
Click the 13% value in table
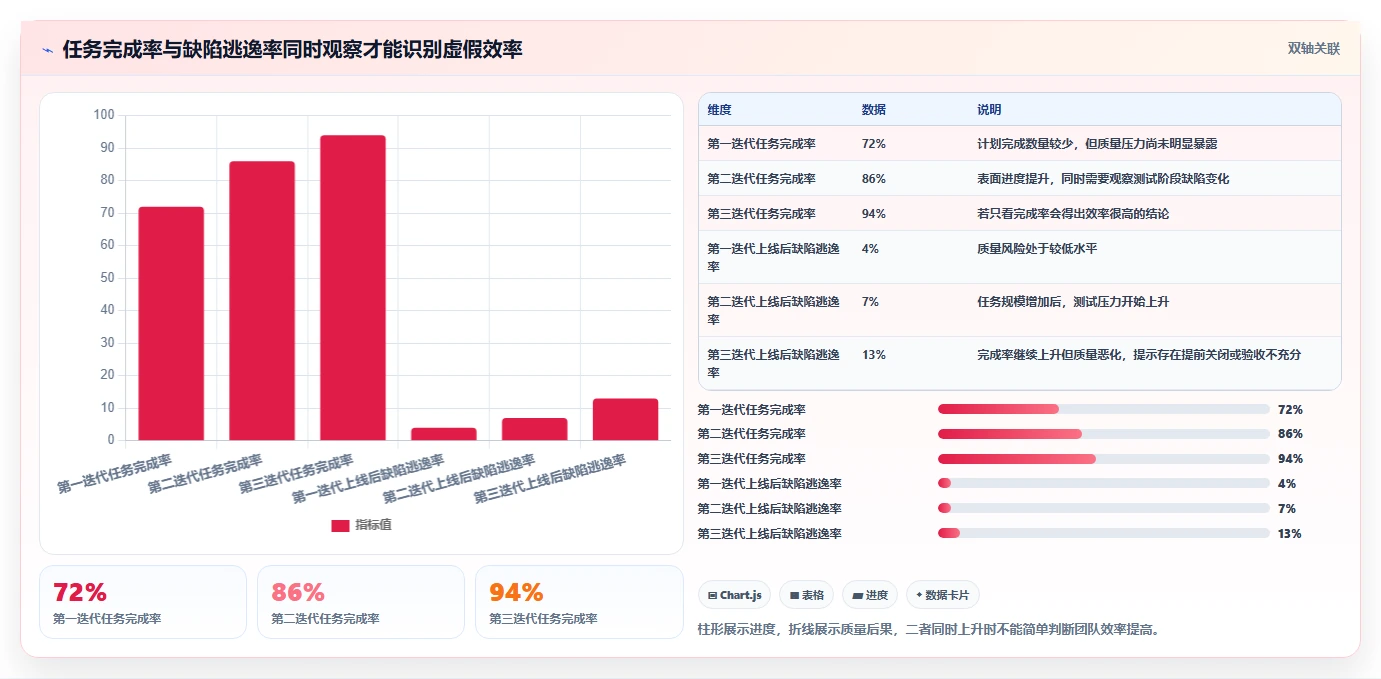[873, 355]
